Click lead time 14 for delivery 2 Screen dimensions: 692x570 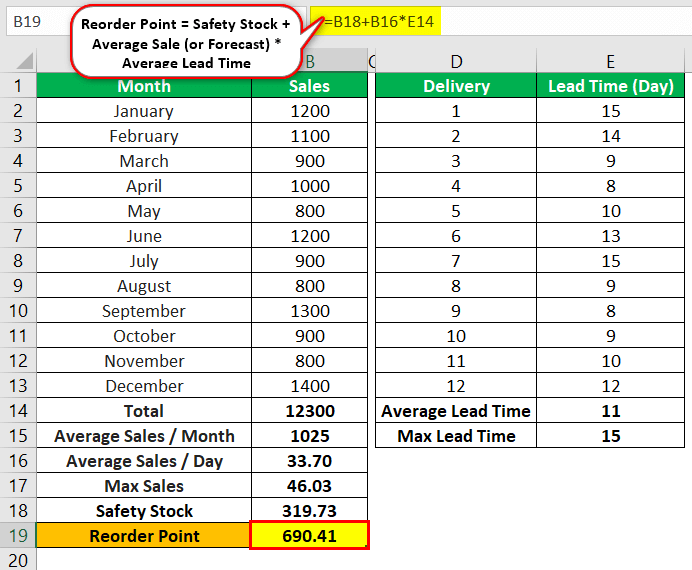[x=610, y=136]
